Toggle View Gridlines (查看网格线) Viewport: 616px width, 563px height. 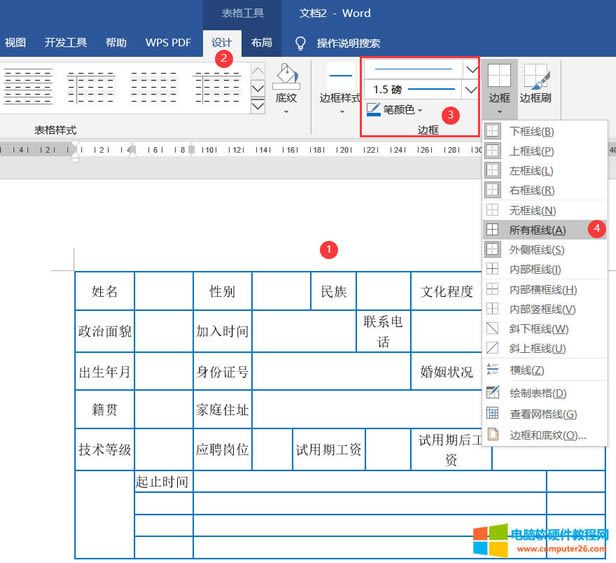point(542,414)
